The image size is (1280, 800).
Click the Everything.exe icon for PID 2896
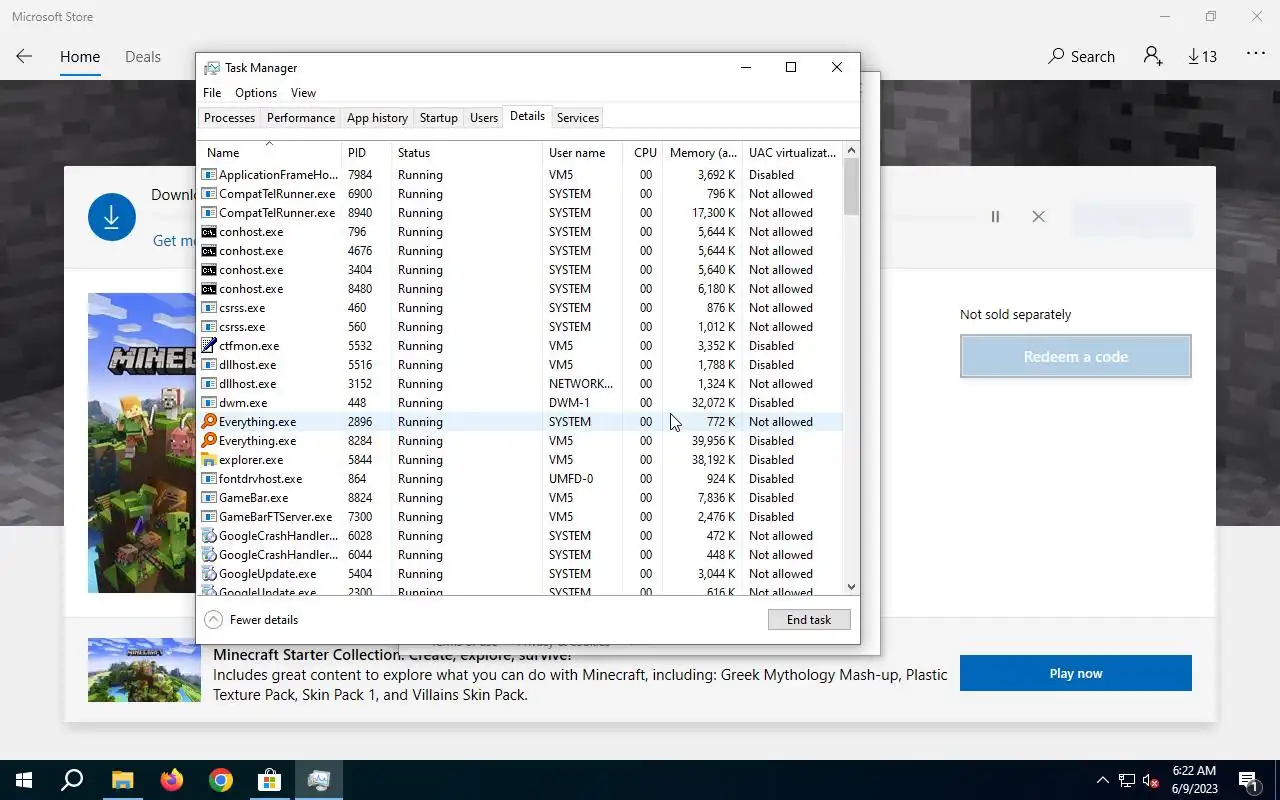tap(209, 422)
